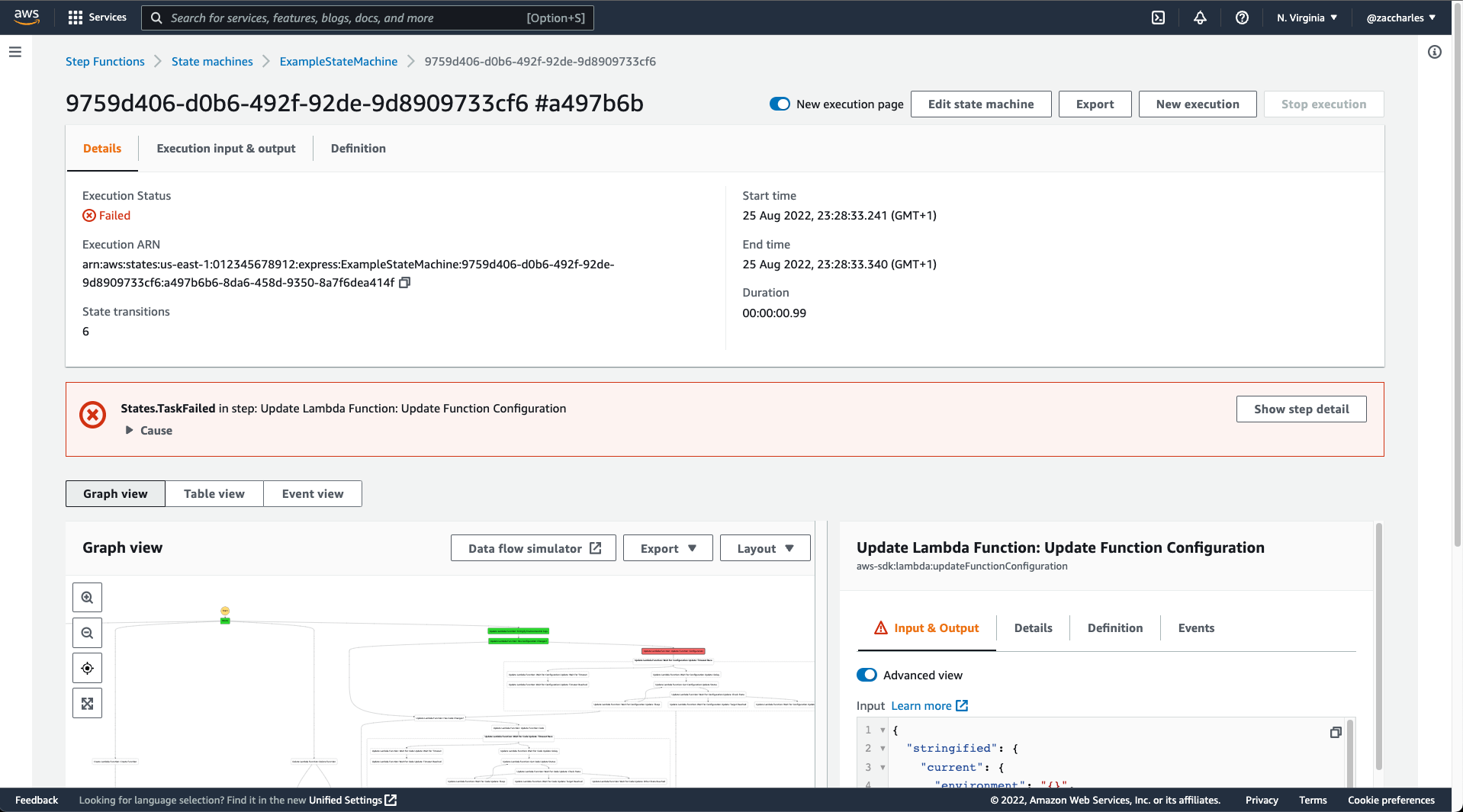Screen dimensions: 1463x812
Task: Open Cookie preferences
Action: tap(1391, 800)
